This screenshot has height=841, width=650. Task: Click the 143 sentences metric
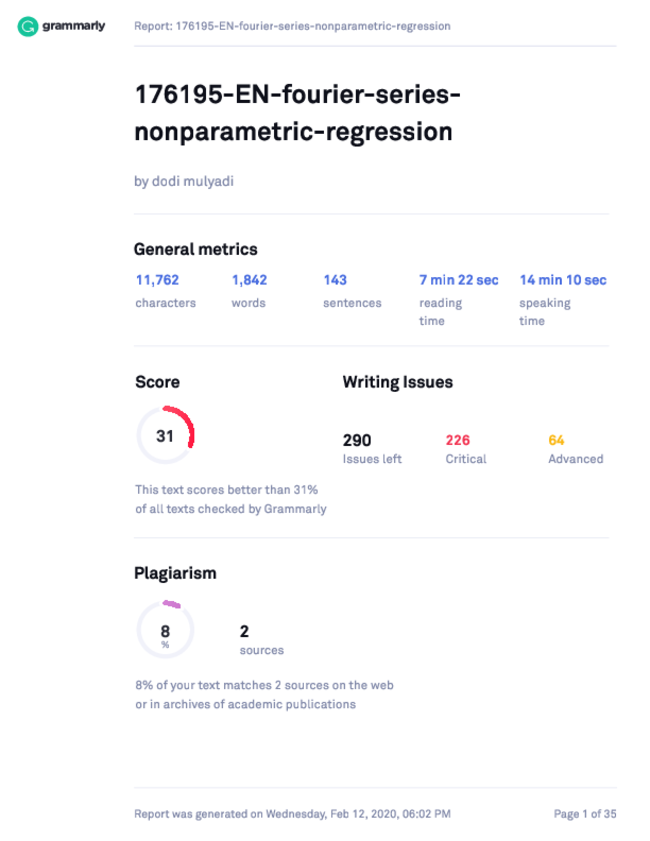click(x=352, y=291)
